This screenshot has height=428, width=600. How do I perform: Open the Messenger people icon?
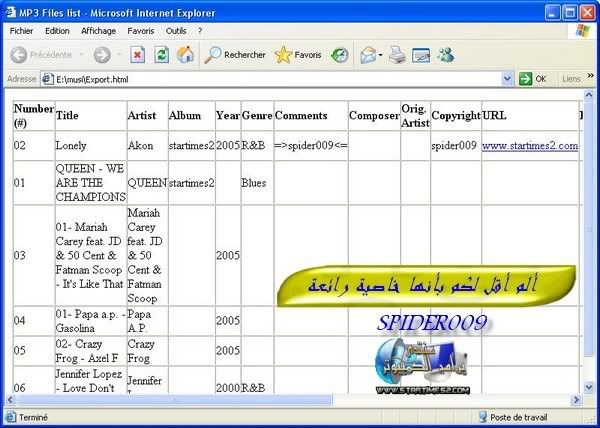click(x=446, y=55)
